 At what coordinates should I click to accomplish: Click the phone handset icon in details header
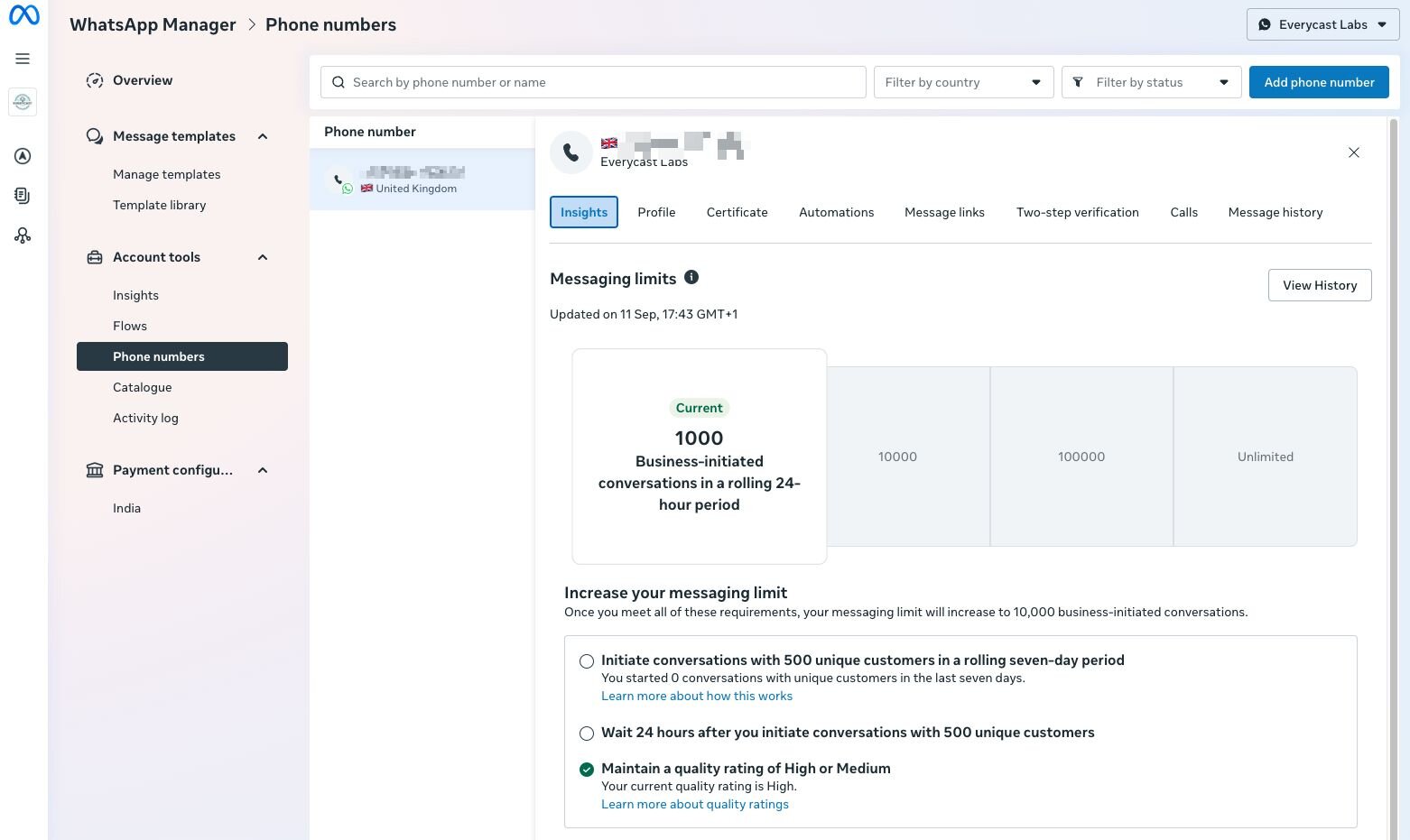(570, 152)
